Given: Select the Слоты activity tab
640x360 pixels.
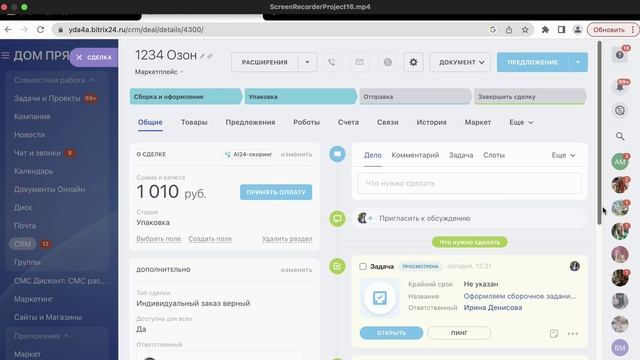Looking at the screenshot, I should pos(494,155).
